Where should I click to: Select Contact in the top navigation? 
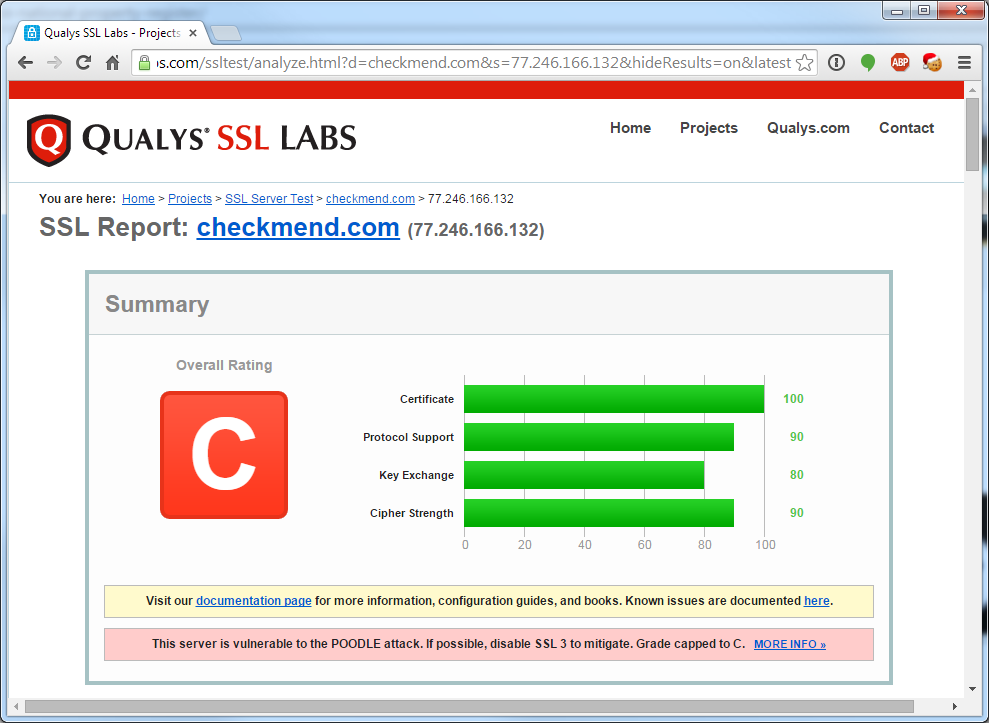[x=906, y=128]
